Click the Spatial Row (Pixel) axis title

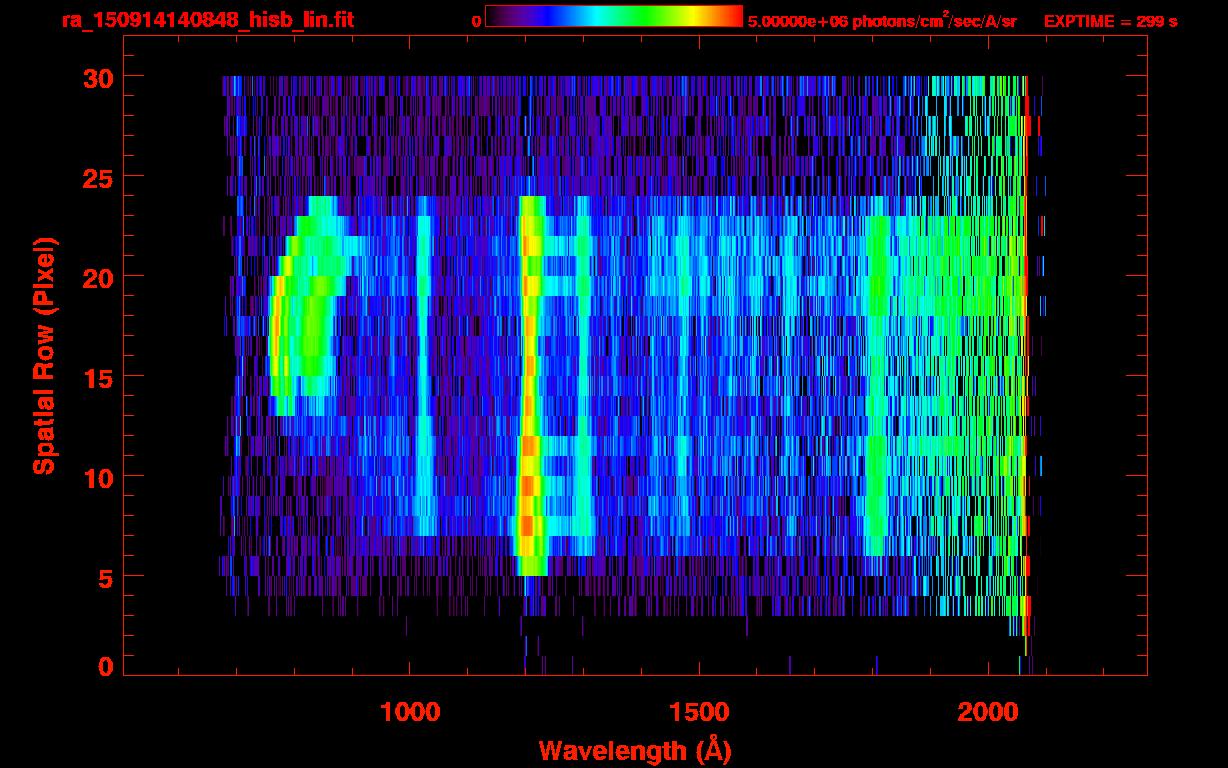pyautogui.click(x=44, y=356)
